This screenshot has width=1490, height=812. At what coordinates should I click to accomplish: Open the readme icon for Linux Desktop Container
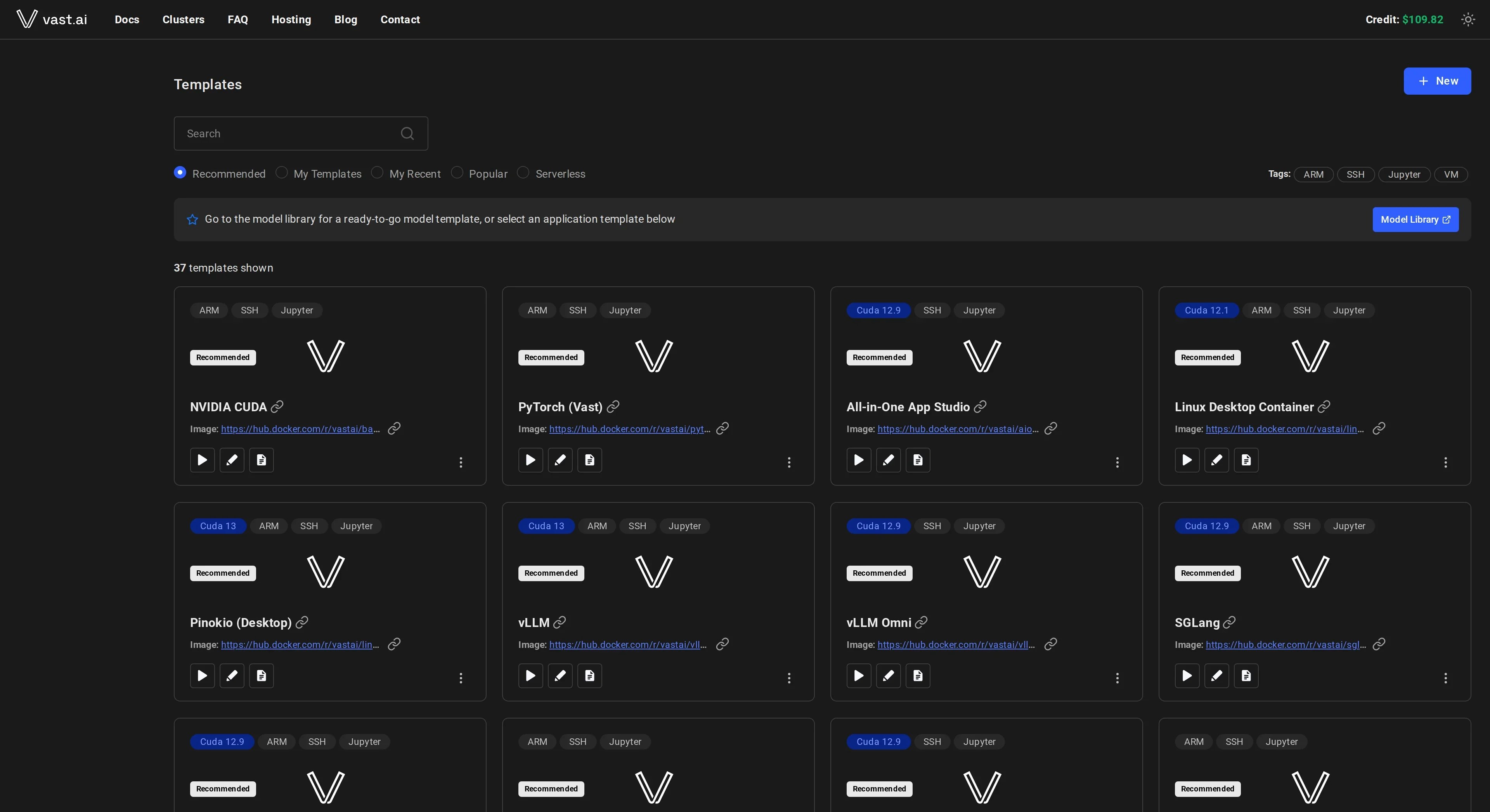click(x=1246, y=461)
